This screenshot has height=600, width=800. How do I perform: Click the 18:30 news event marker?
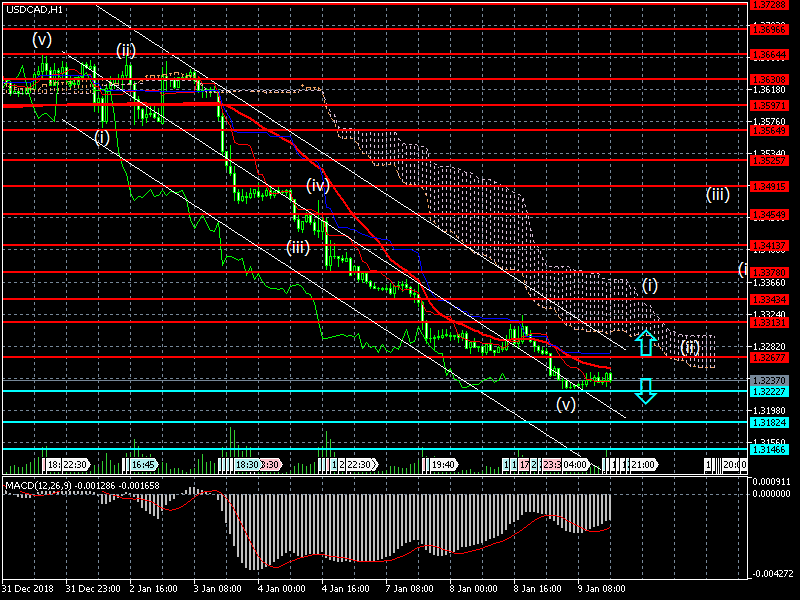[x=247, y=465]
